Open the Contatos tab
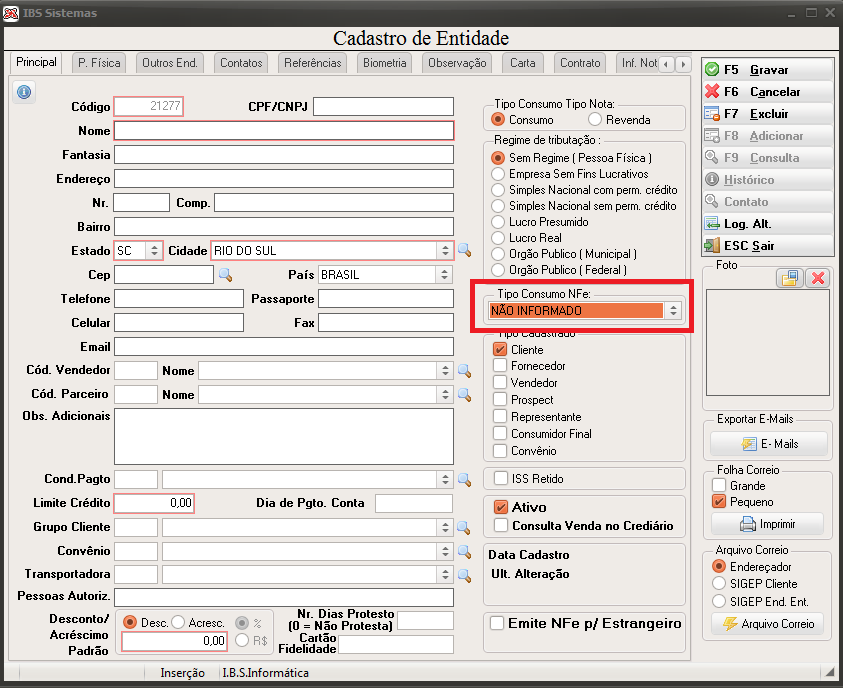 [241, 63]
